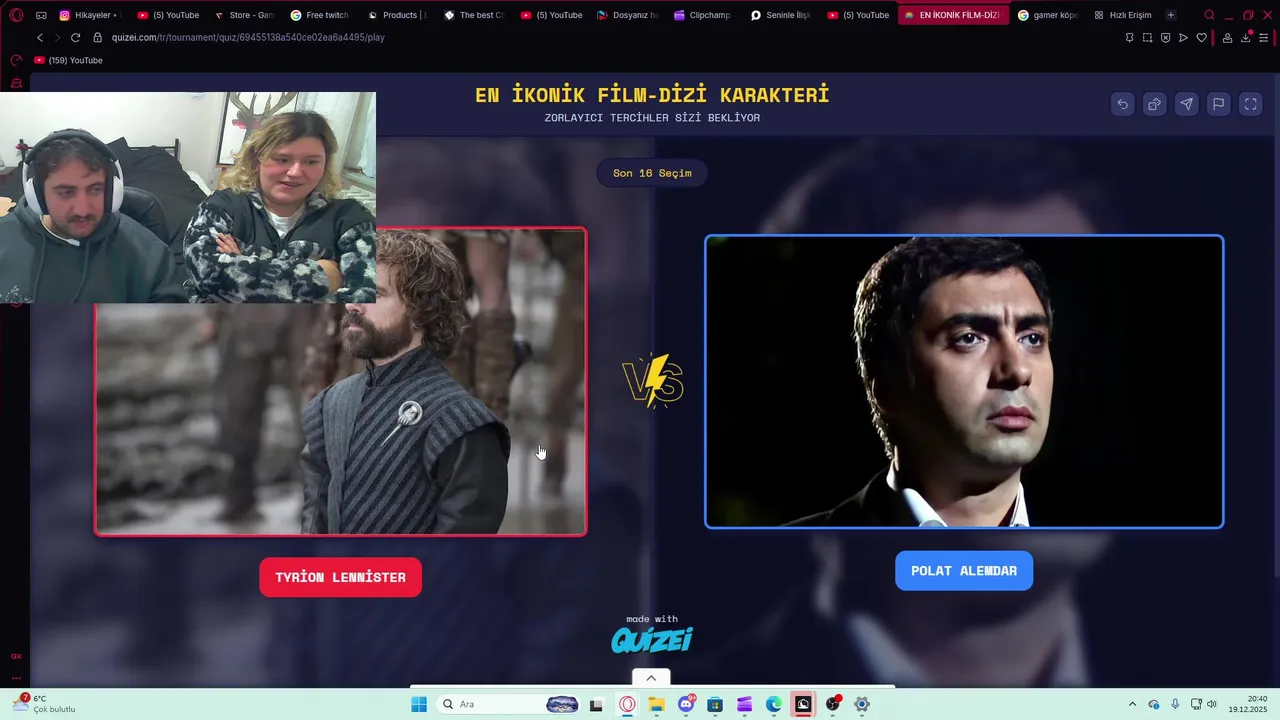1280x720 pixels.
Task: Open the Windows Start menu
Action: [419, 704]
